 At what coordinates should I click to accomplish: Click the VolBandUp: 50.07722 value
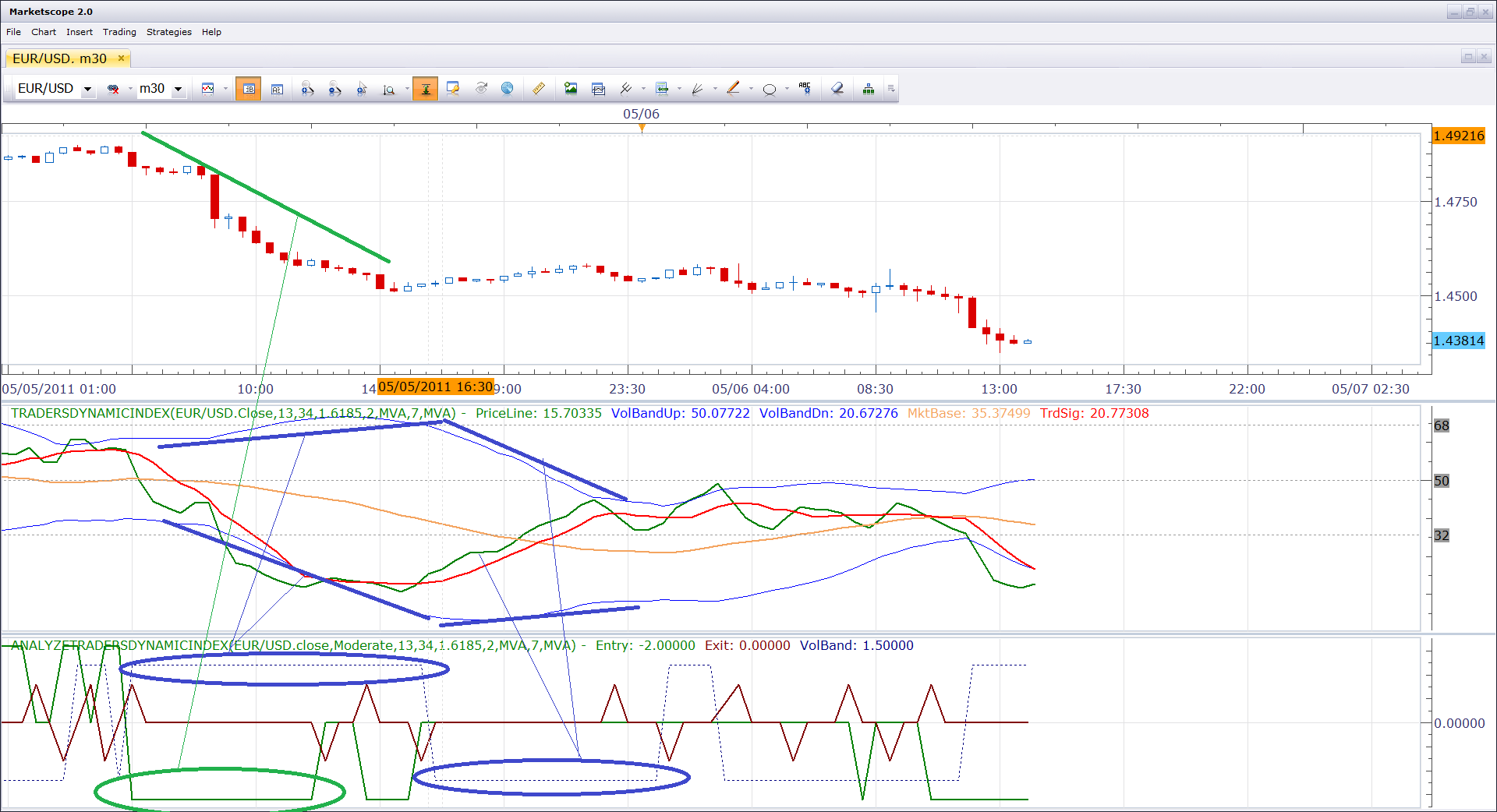tap(680, 413)
